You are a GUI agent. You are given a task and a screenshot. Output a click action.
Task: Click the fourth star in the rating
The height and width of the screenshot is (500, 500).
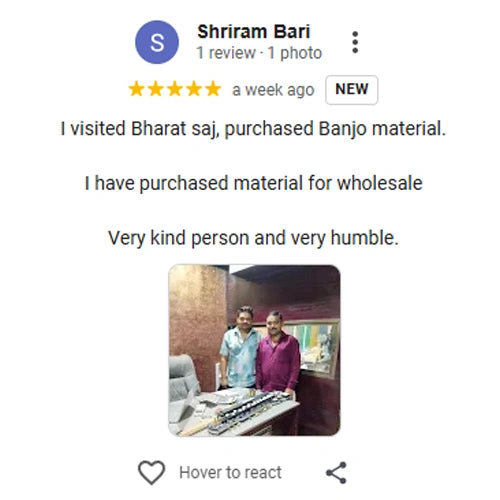[194, 89]
